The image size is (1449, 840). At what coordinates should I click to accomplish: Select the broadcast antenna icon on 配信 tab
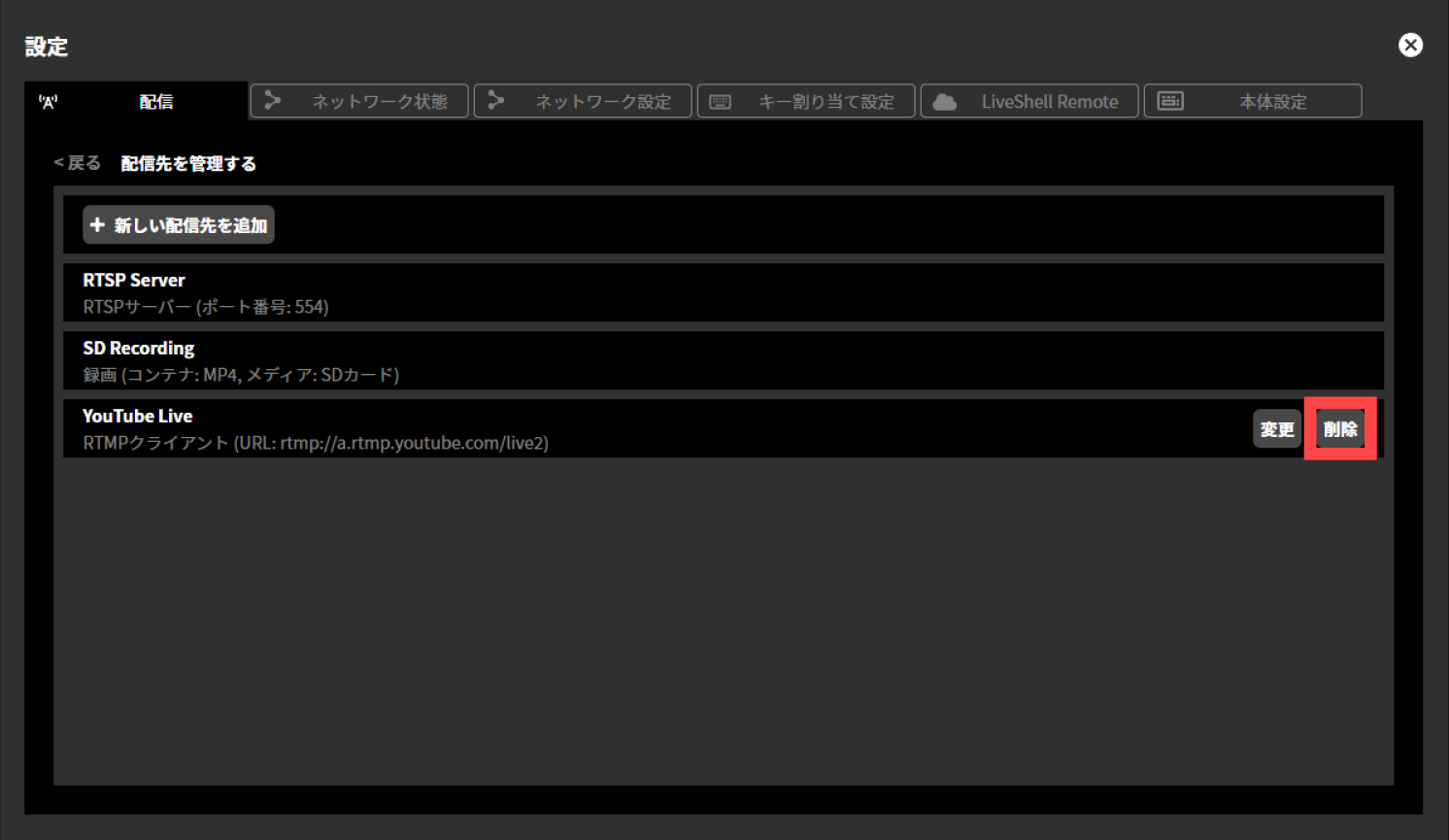pyautogui.click(x=50, y=101)
